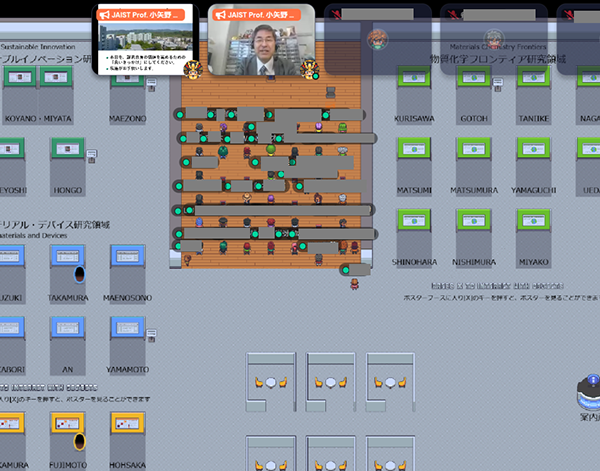Click the 'aterials and Devices' heading text

[x=33, y=235]
